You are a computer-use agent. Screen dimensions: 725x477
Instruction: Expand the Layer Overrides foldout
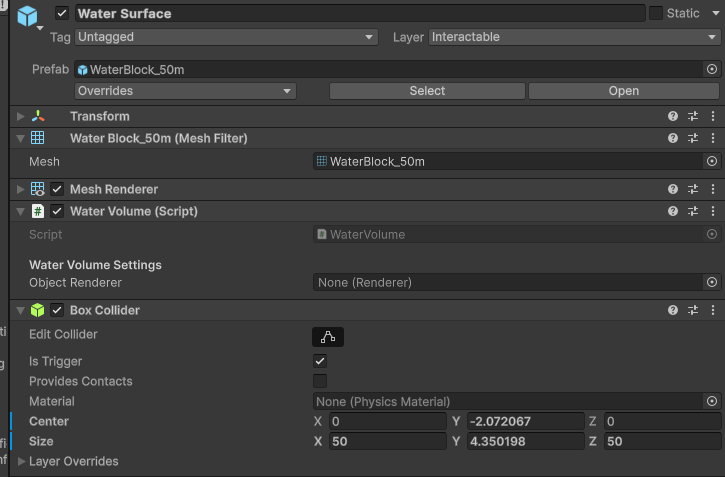click(22, 461)
